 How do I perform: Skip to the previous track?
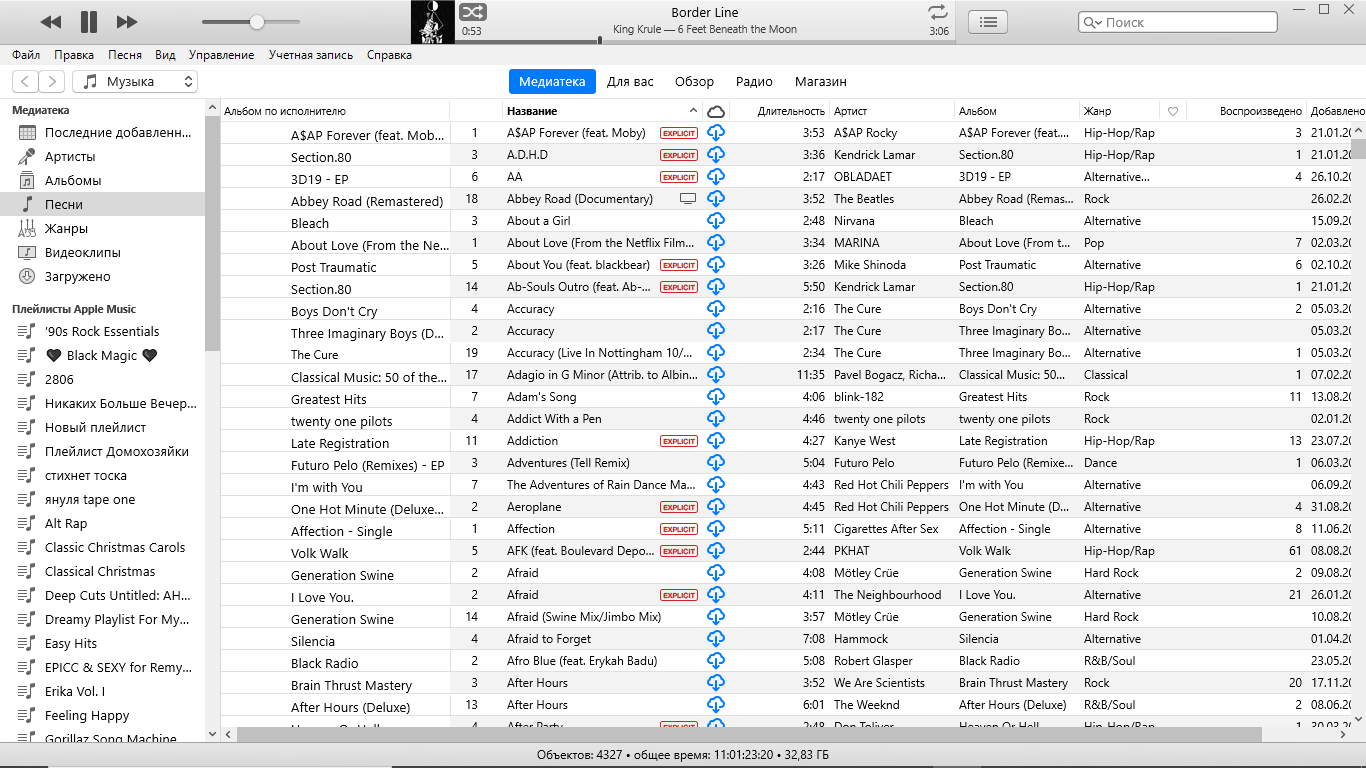pyautogui.click(x=50, y=22)
